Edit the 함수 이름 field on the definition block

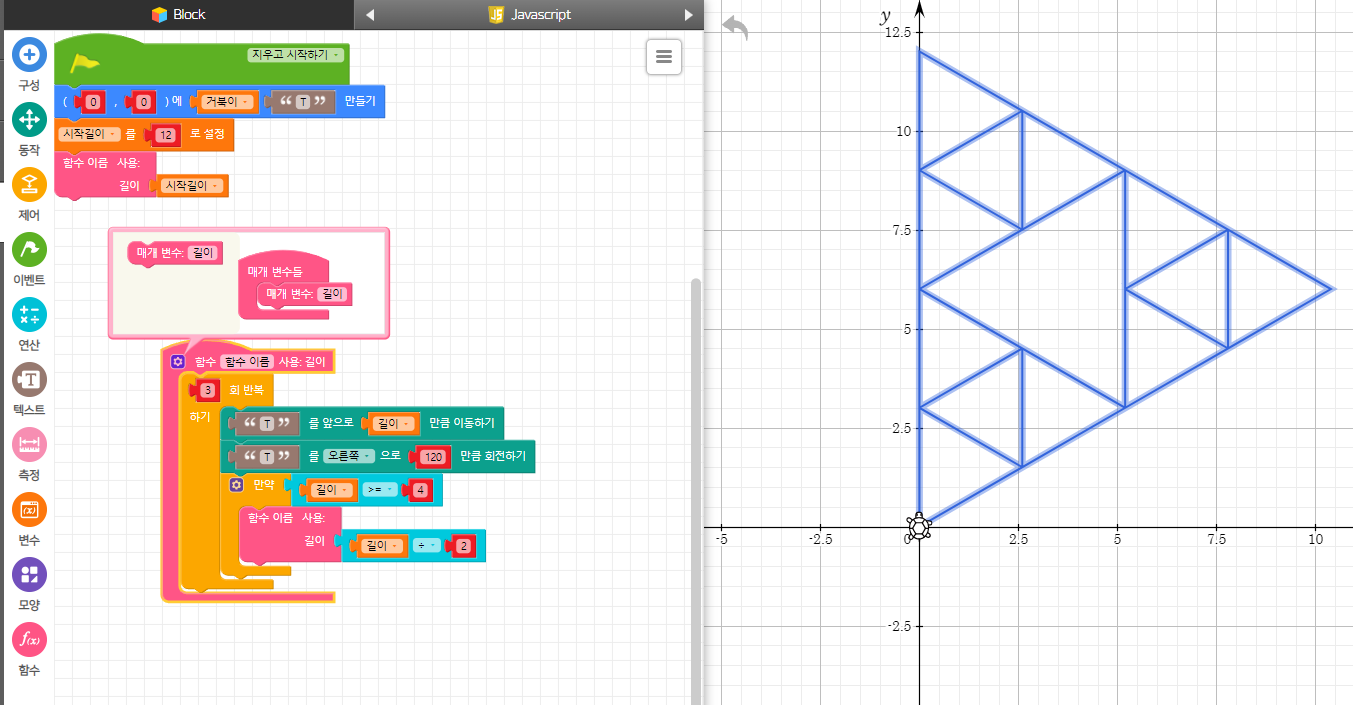tap(246, 361)
